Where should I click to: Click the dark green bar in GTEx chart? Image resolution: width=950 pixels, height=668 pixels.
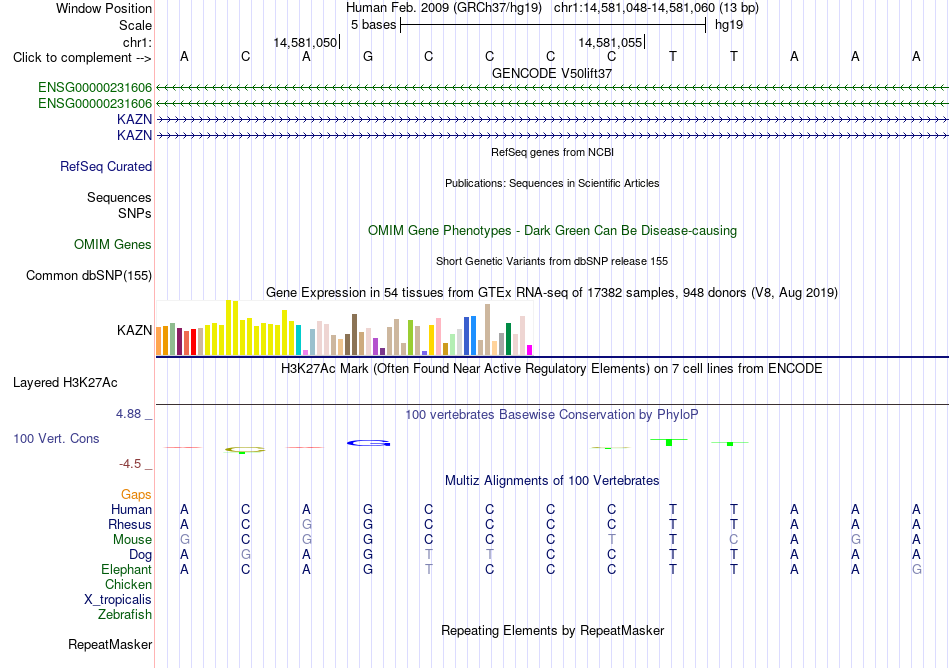tap(508, 339)
